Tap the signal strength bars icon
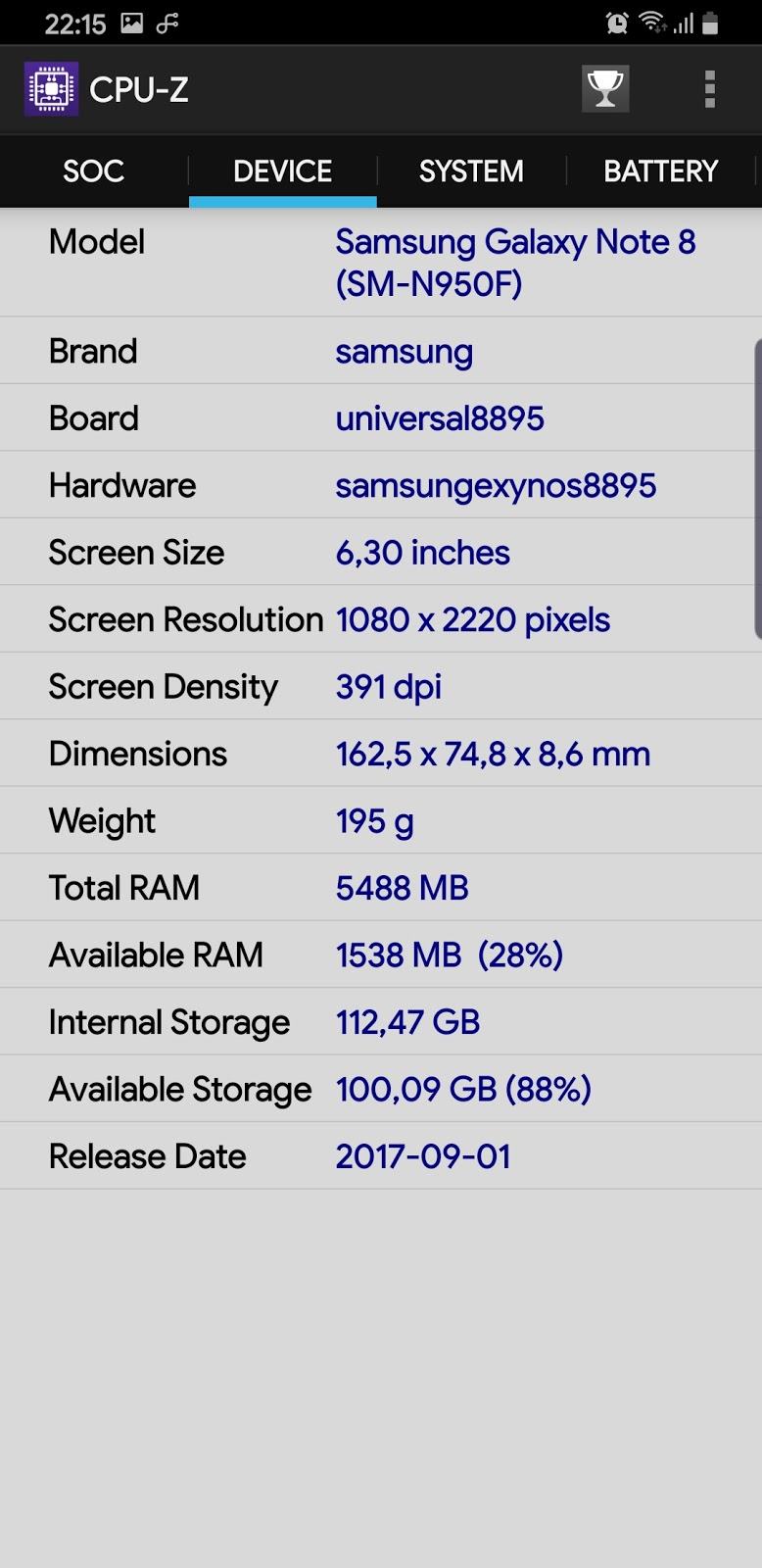The width and height of the screenshot is (762, 1568). [x=684, y=24]
